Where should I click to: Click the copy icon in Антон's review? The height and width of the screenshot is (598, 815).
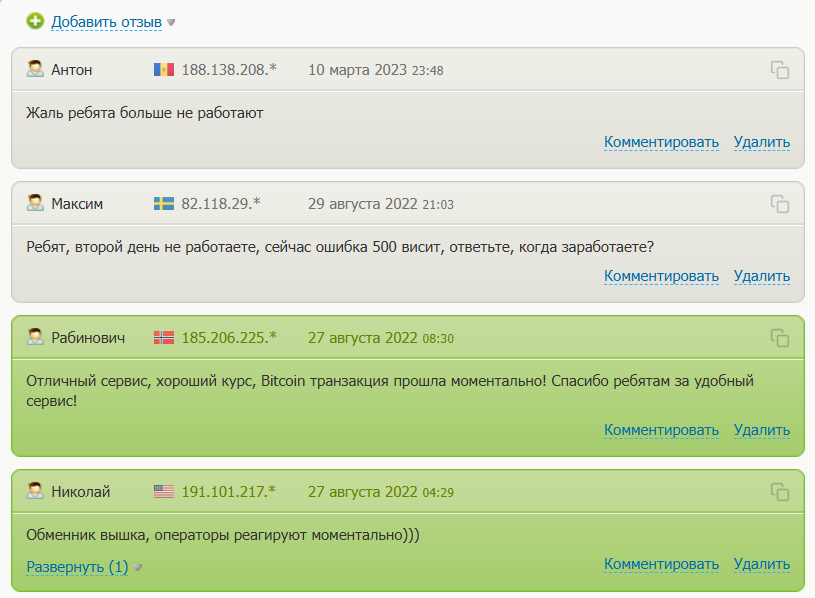[780, 70]
